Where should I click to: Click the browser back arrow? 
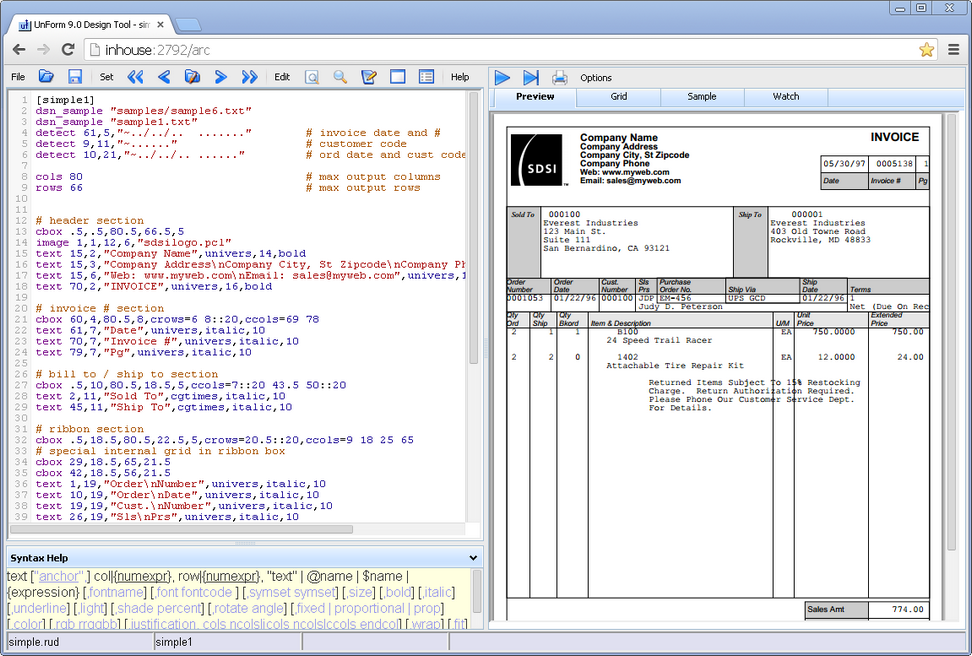click(x=19, y=49)
